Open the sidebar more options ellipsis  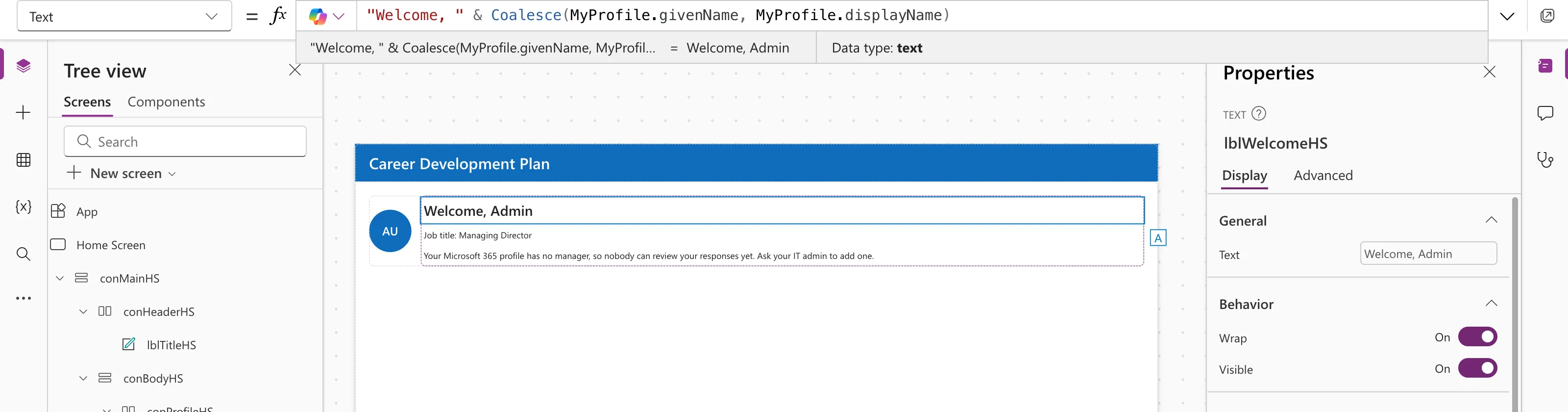pos(23,298)
